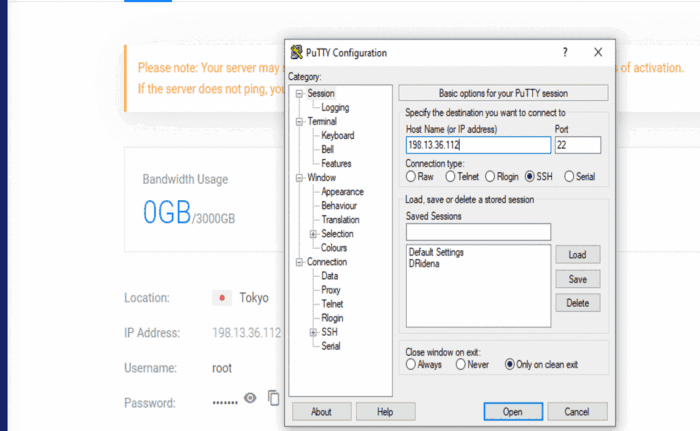The width and height of the screenshot is (700, 431).
Task: Open the SSH category in tree
Action: tap(329, 332)
